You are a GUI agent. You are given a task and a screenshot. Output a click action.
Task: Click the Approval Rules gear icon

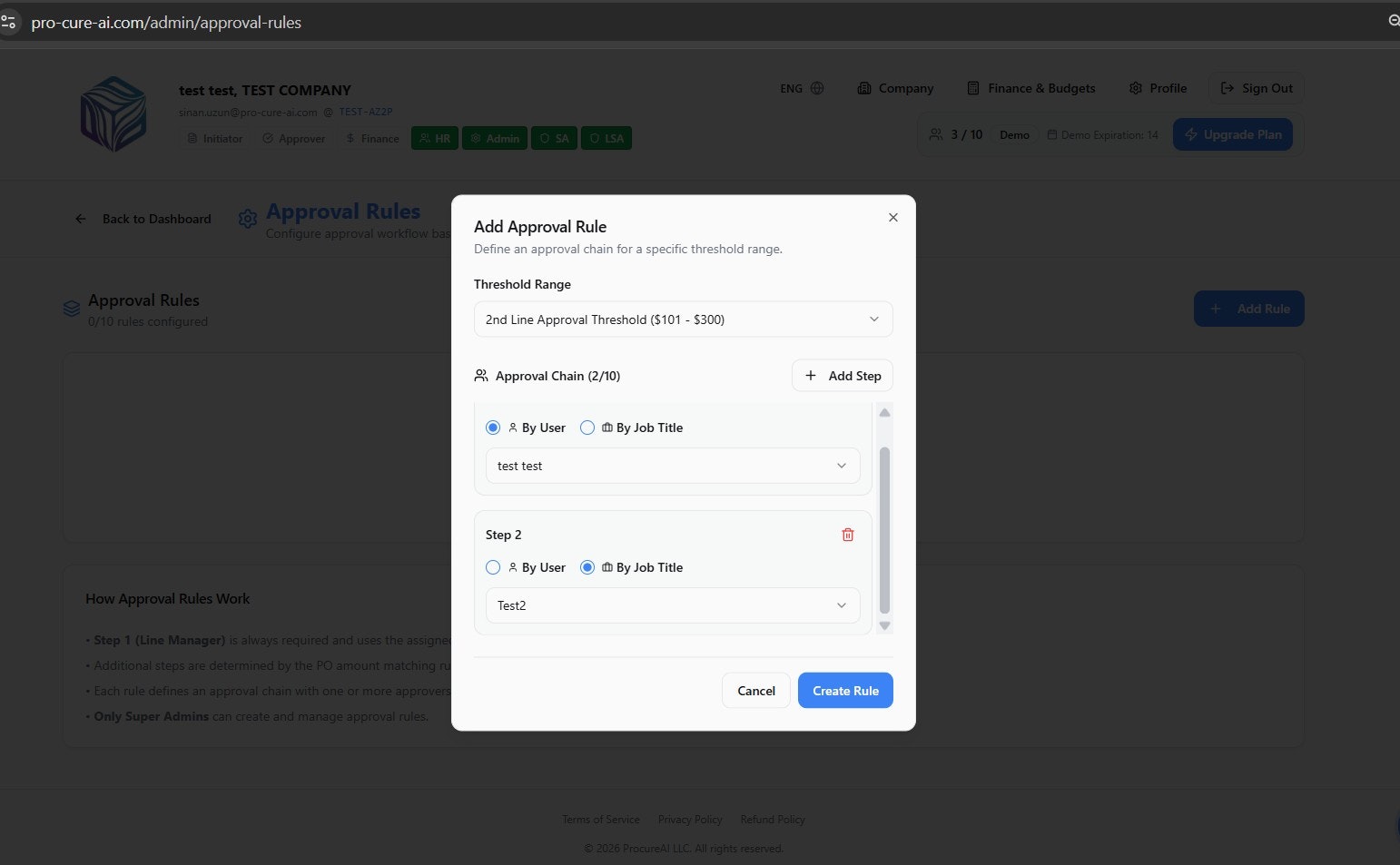pos(247,219)
